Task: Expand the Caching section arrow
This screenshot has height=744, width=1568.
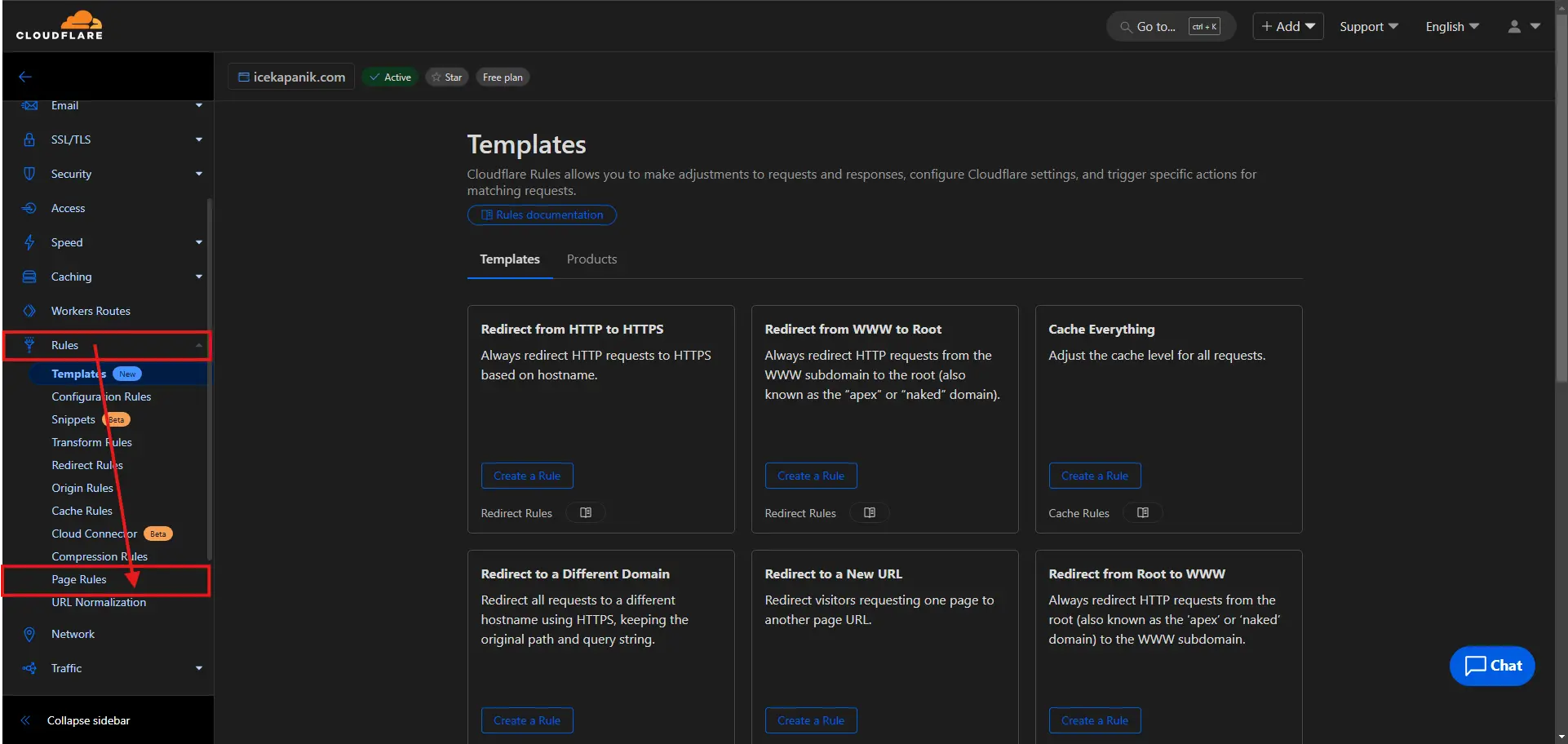Action: [198, 277]
